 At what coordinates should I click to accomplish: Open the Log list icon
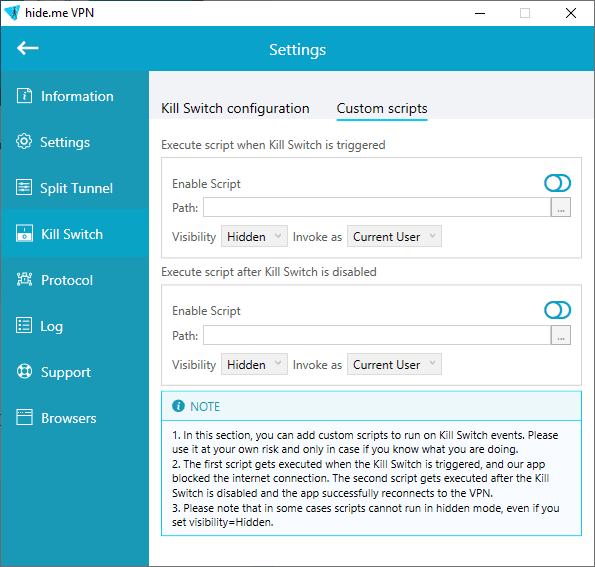click(x=24, y=326)
